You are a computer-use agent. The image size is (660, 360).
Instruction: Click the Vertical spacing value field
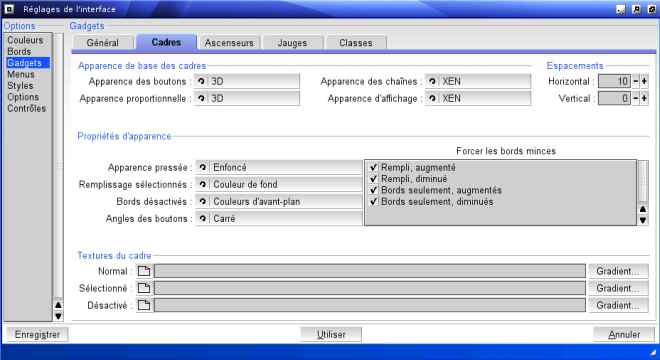coord(614,99)
